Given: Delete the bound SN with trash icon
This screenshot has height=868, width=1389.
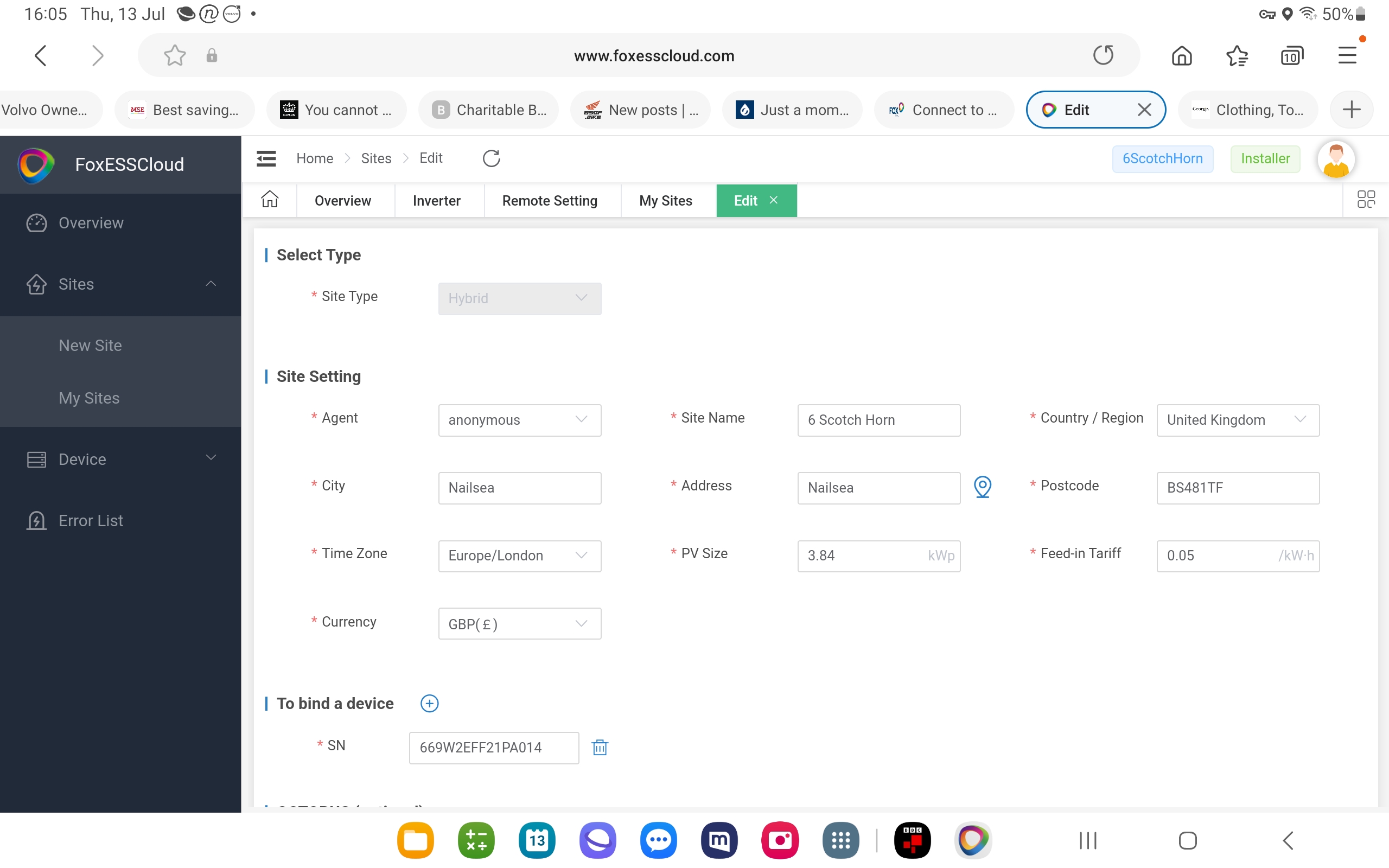Looking at the screenshot, I should [x=600, y=748].
